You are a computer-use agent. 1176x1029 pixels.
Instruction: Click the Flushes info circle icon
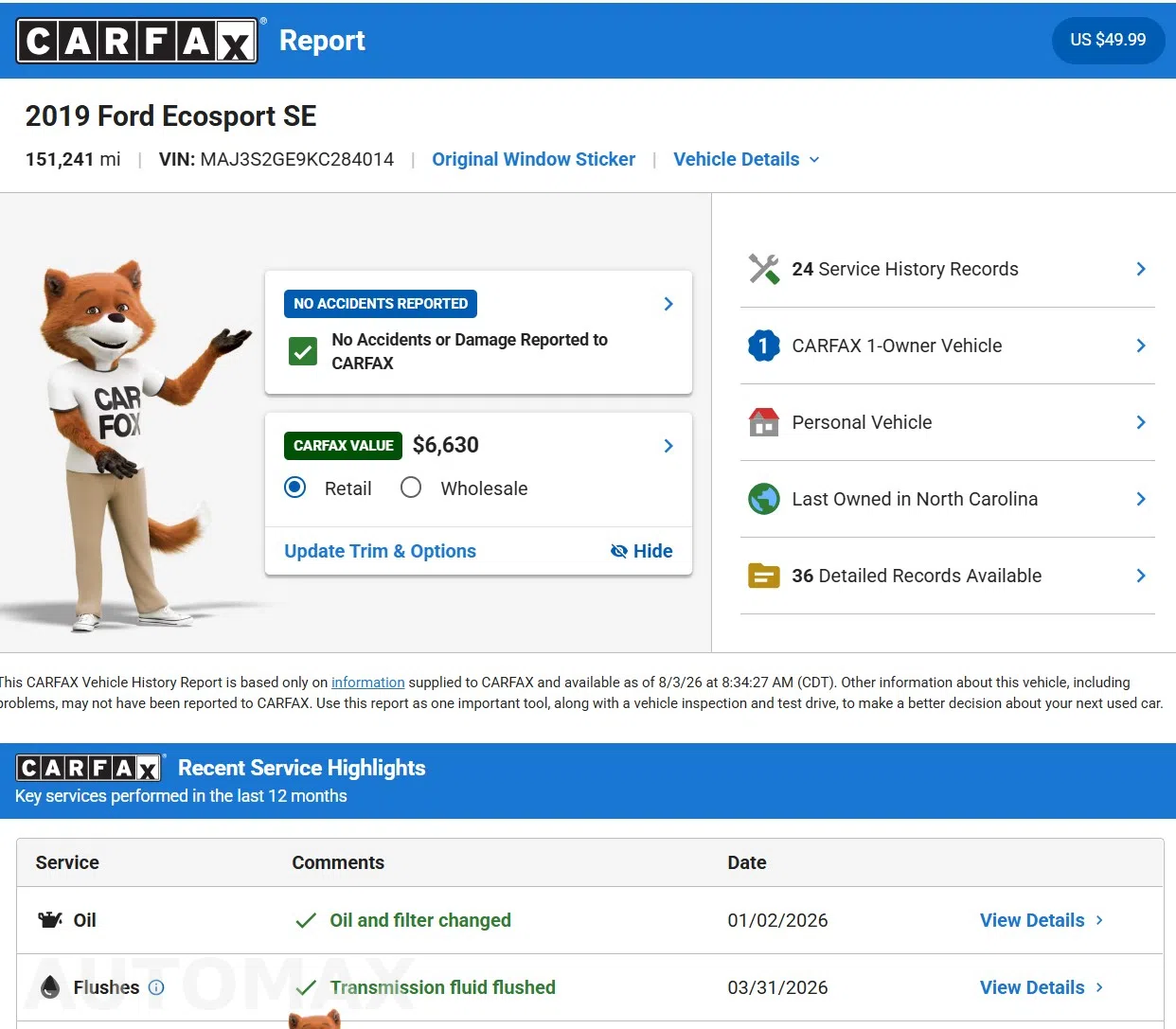pos(156,987)
